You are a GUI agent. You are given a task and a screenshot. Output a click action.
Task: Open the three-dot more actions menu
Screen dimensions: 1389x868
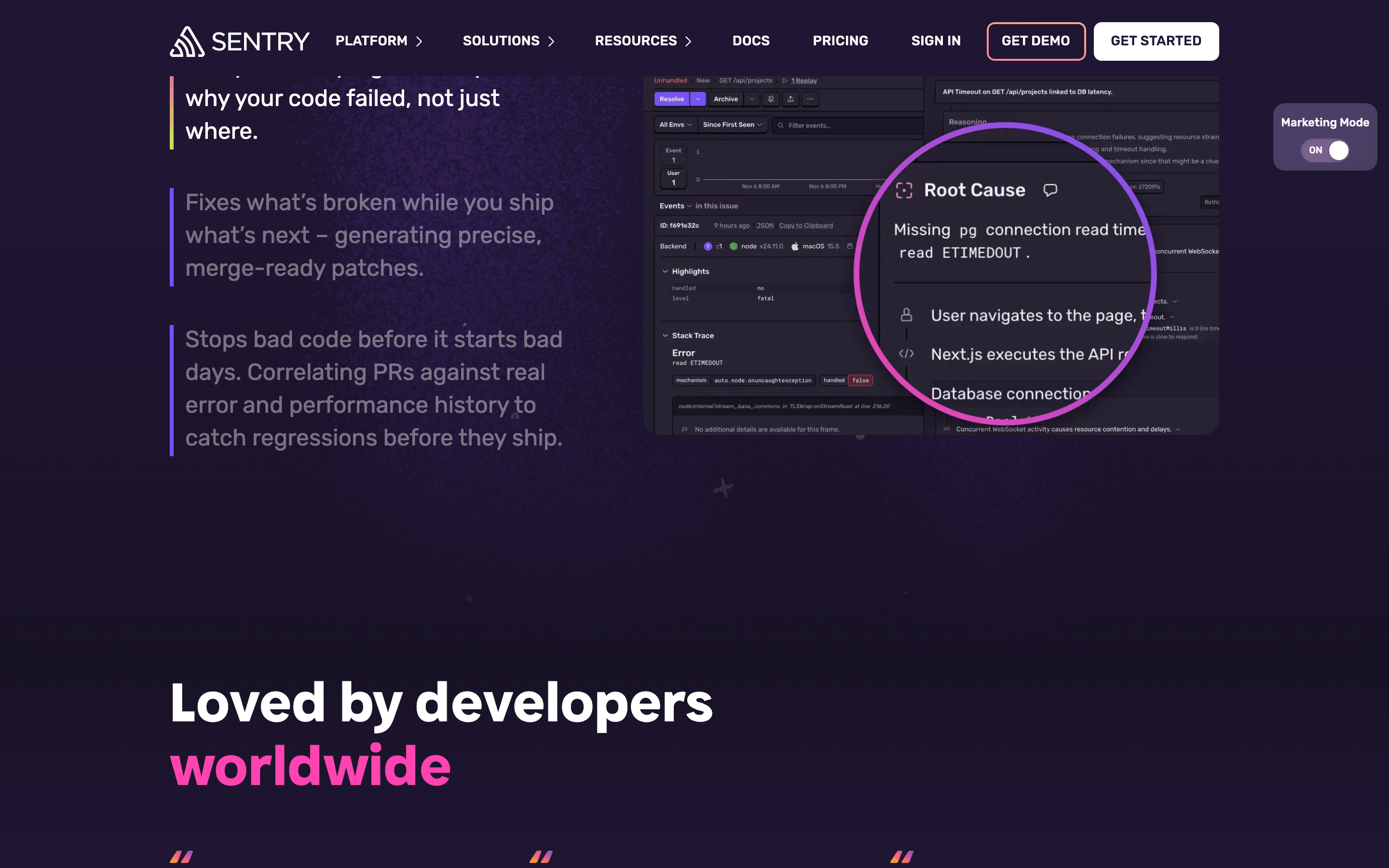pyautogui.click(x=810, y=99)
